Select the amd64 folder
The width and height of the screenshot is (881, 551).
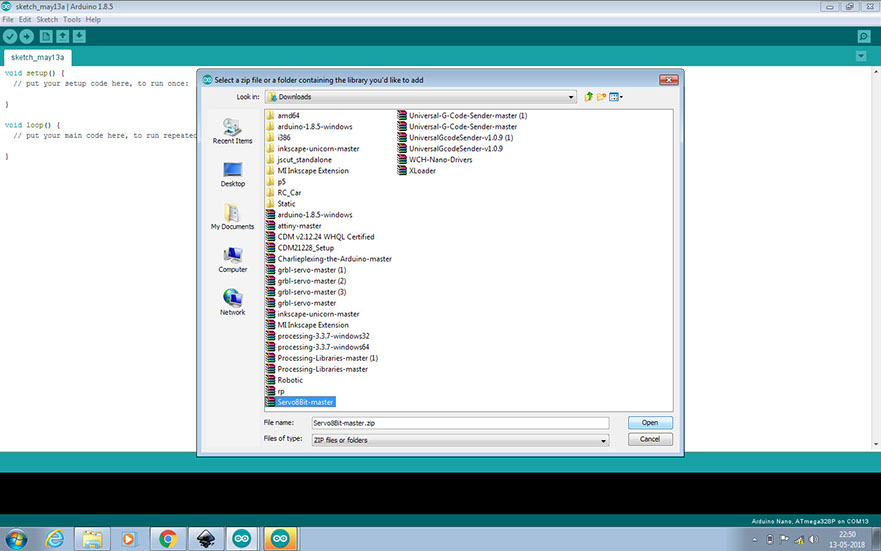(283, 116)
